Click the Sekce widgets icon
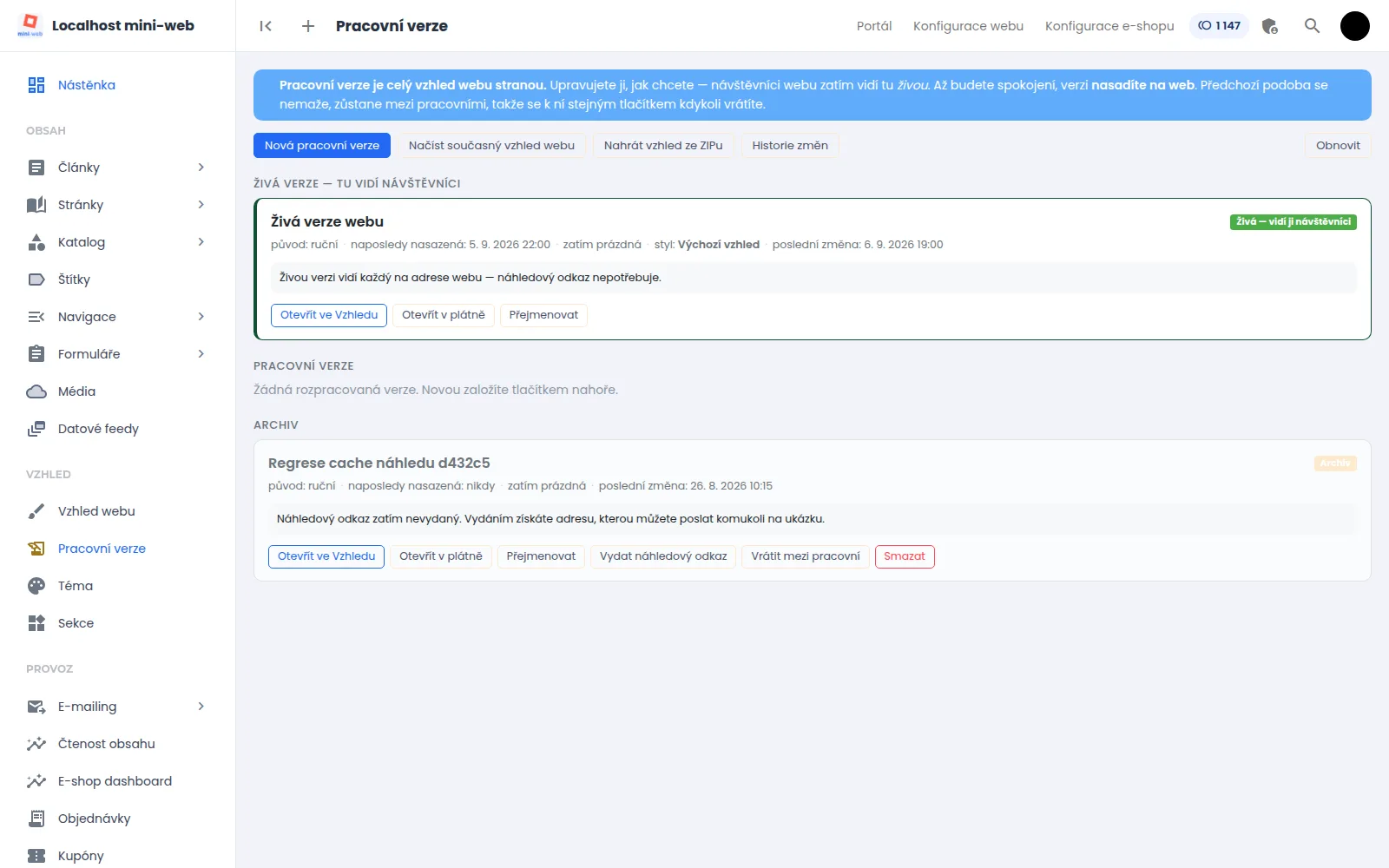The width and height of the screenshot is (1389, 868). coord(36,623)
